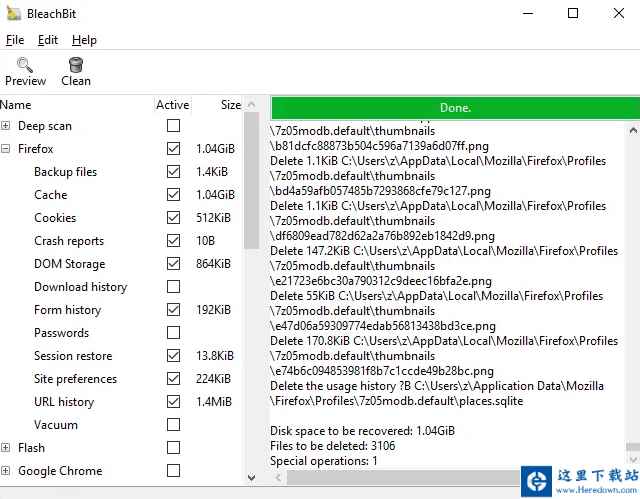Enable the Flash checkbox
640x499 pixels.
coord(173,448)
